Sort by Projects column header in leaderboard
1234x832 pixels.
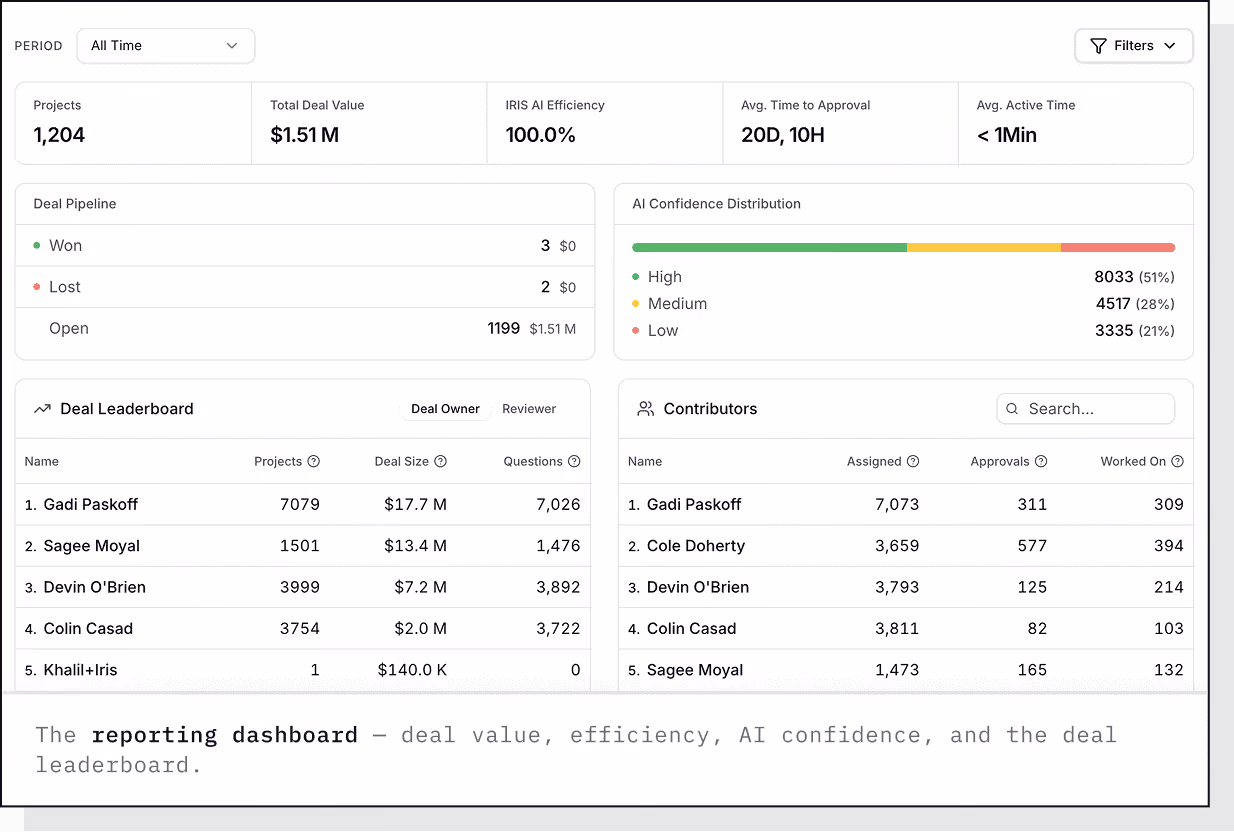click(278, 462)
